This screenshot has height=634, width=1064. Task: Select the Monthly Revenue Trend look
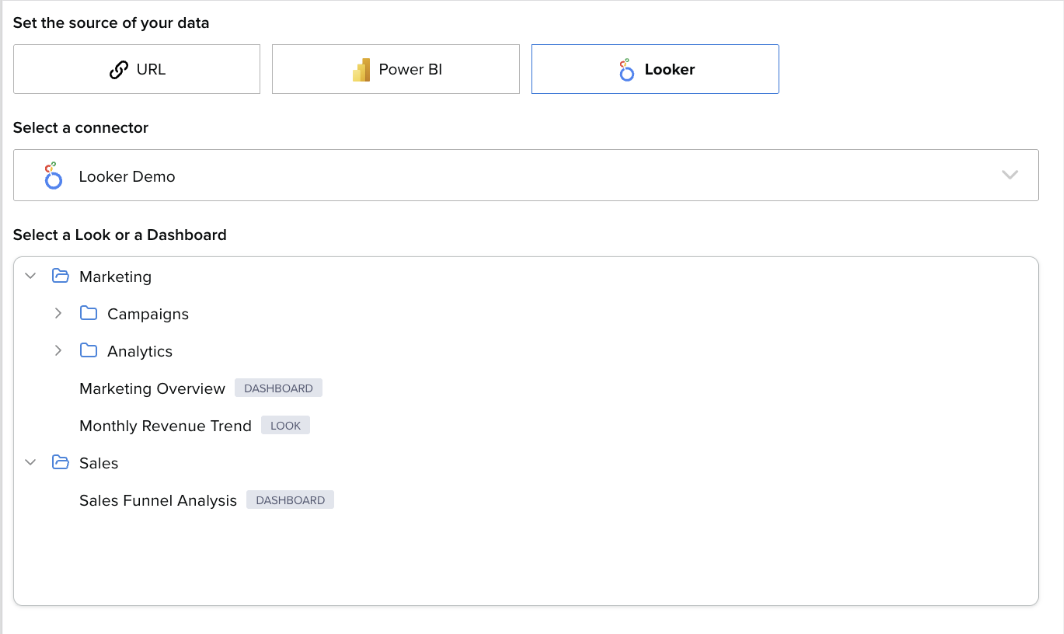(165, 426)
